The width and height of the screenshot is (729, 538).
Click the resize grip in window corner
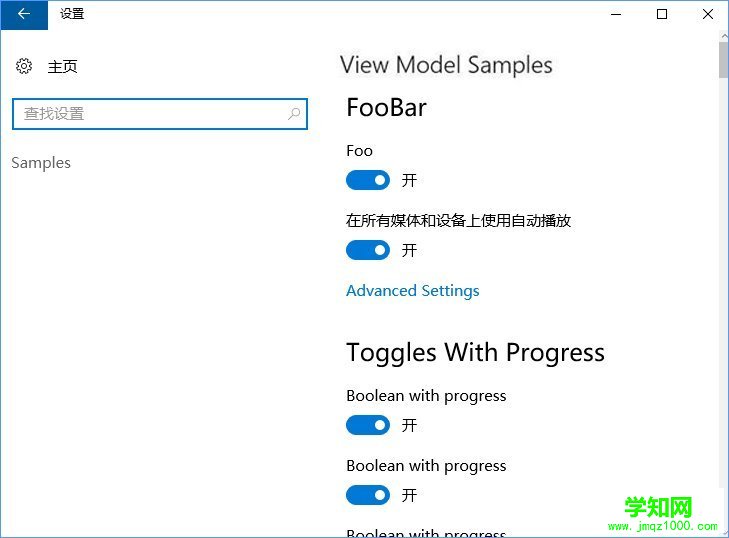[x=724, y=533]
